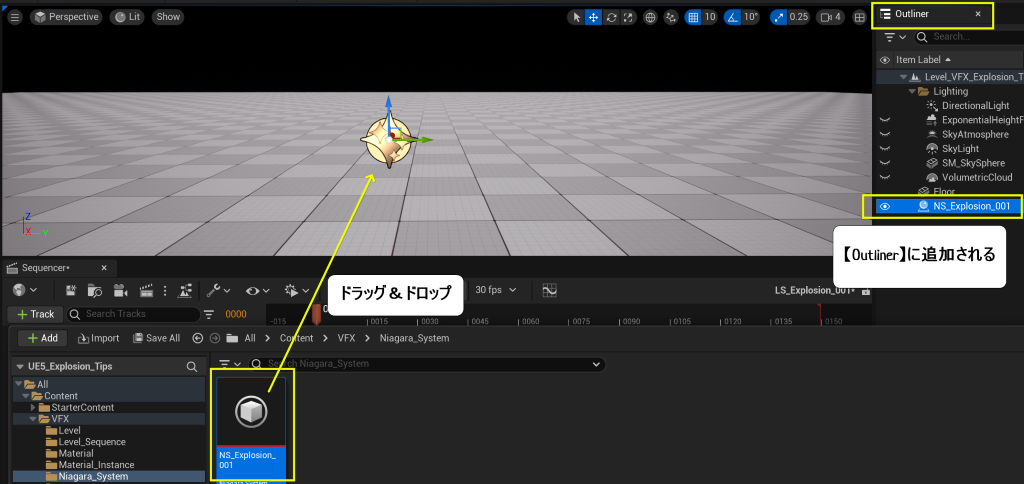Open camera speed setting 4

[831, 18]
